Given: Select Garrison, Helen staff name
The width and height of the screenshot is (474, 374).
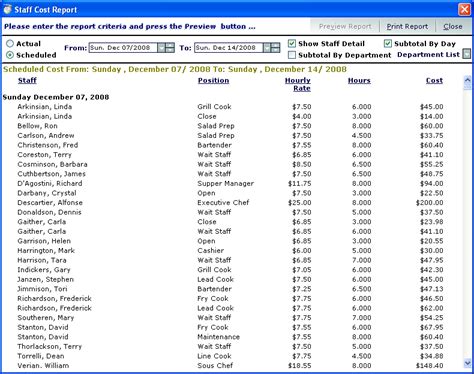Looking at the screenshot, I should click(44, 241).
